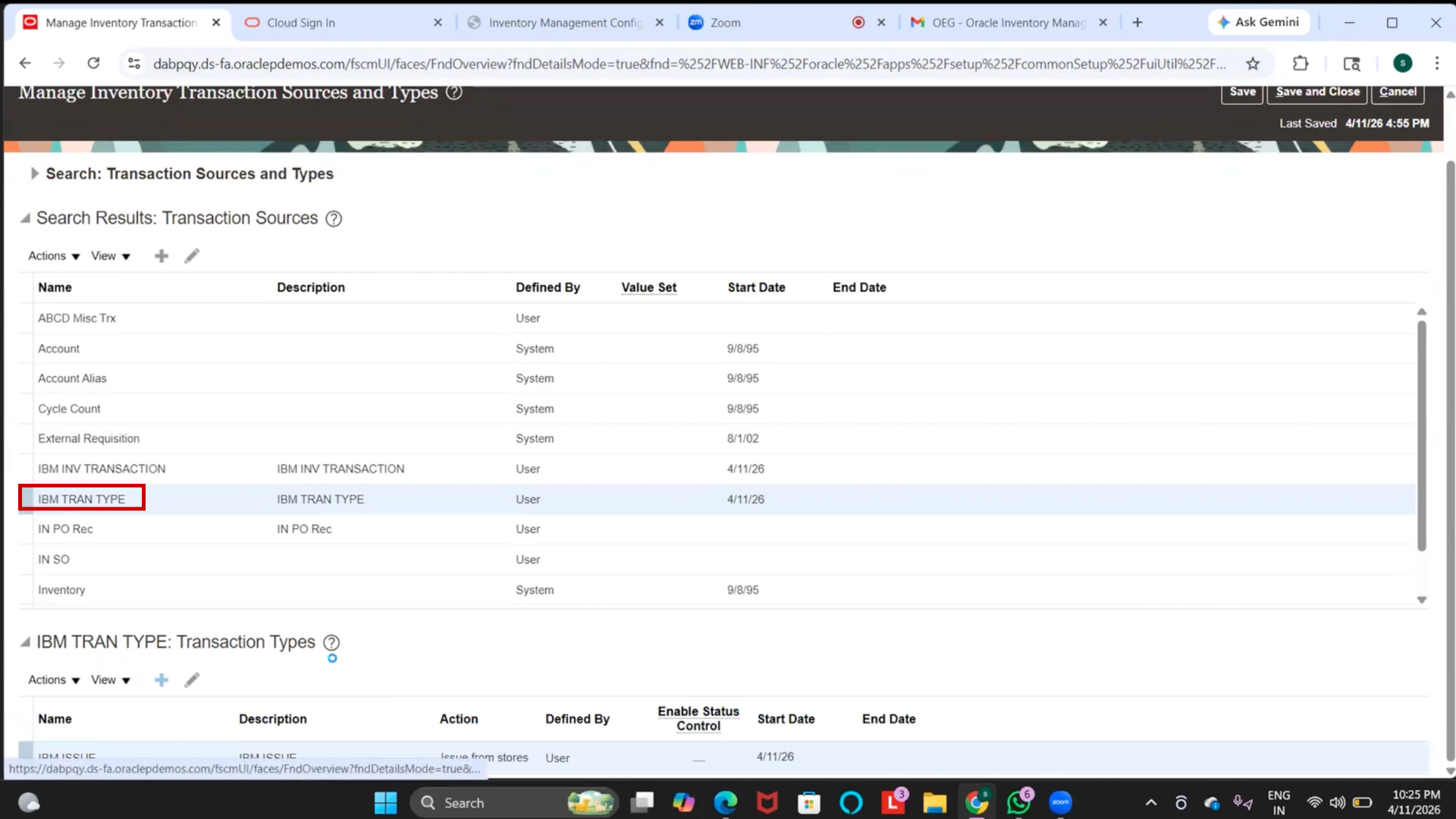Switch to the Zoom browser tab
Screen dimensions: 1456x819
point(766,23)
